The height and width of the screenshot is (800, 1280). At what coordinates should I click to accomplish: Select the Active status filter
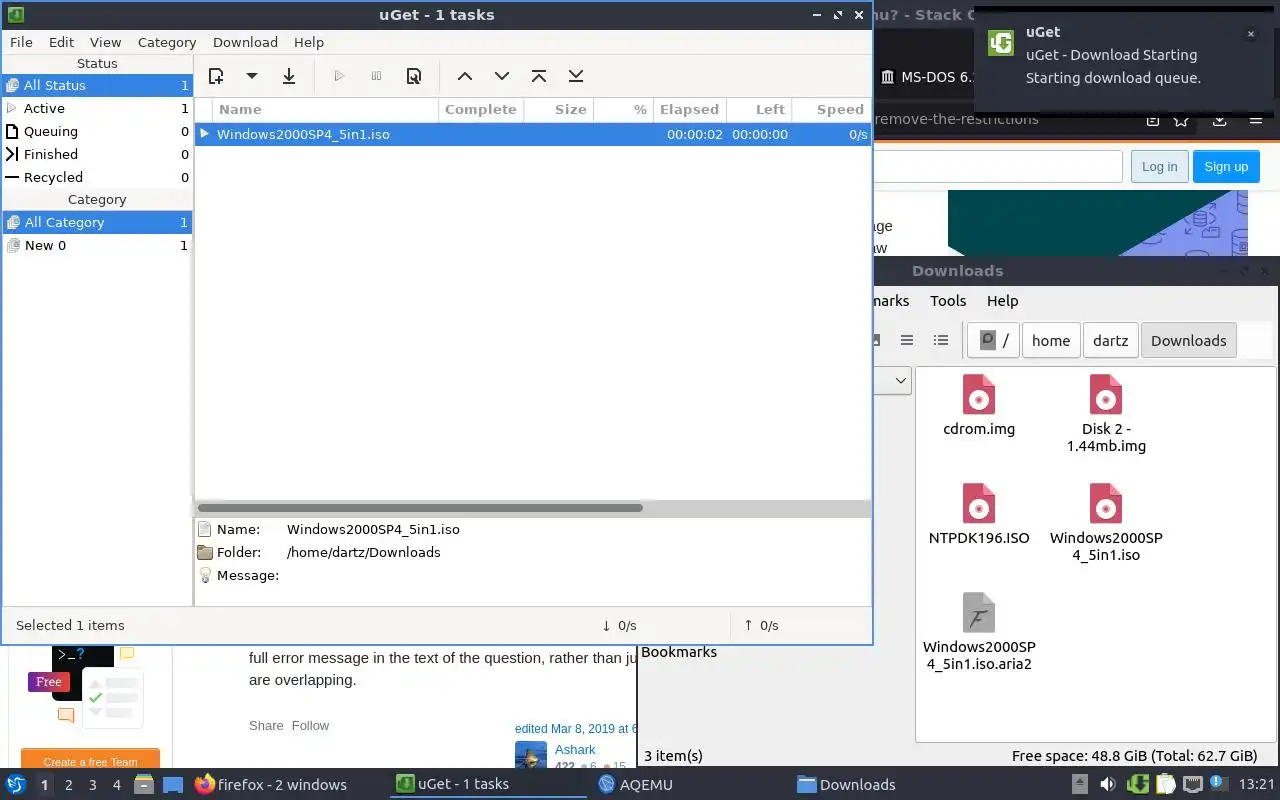click(x=97, y=108)
